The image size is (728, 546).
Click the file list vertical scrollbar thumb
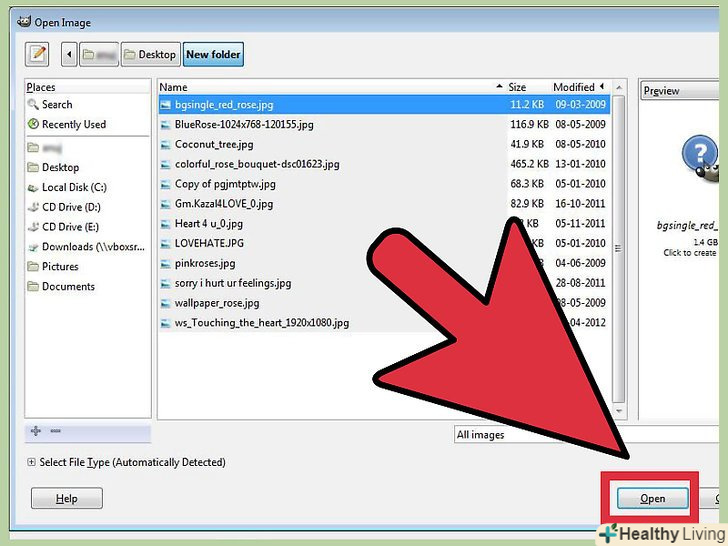(x=618, y=249)
